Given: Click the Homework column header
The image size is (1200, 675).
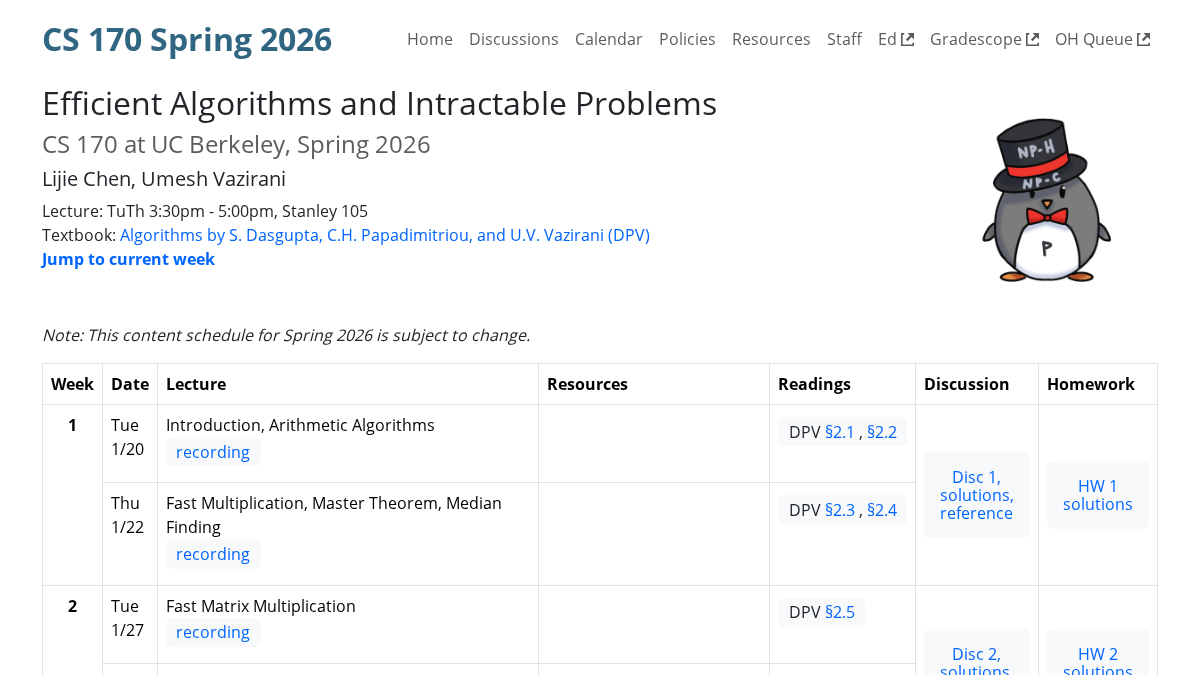Looking at the screenshot, I should point(1098,384).
